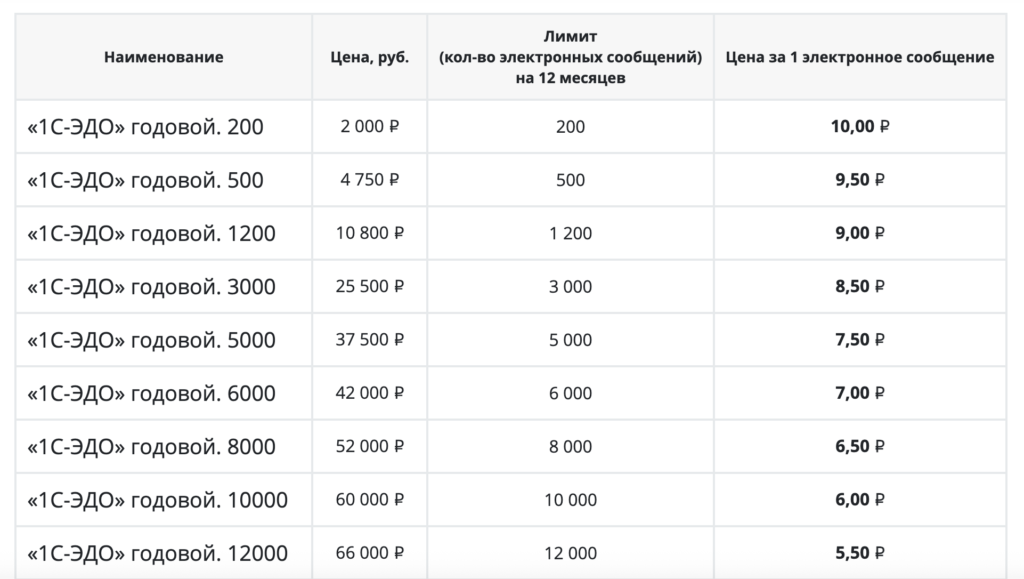Click the Цена за 1 электронное сообщение header
1024x579 pixels.
click(860, 57)
